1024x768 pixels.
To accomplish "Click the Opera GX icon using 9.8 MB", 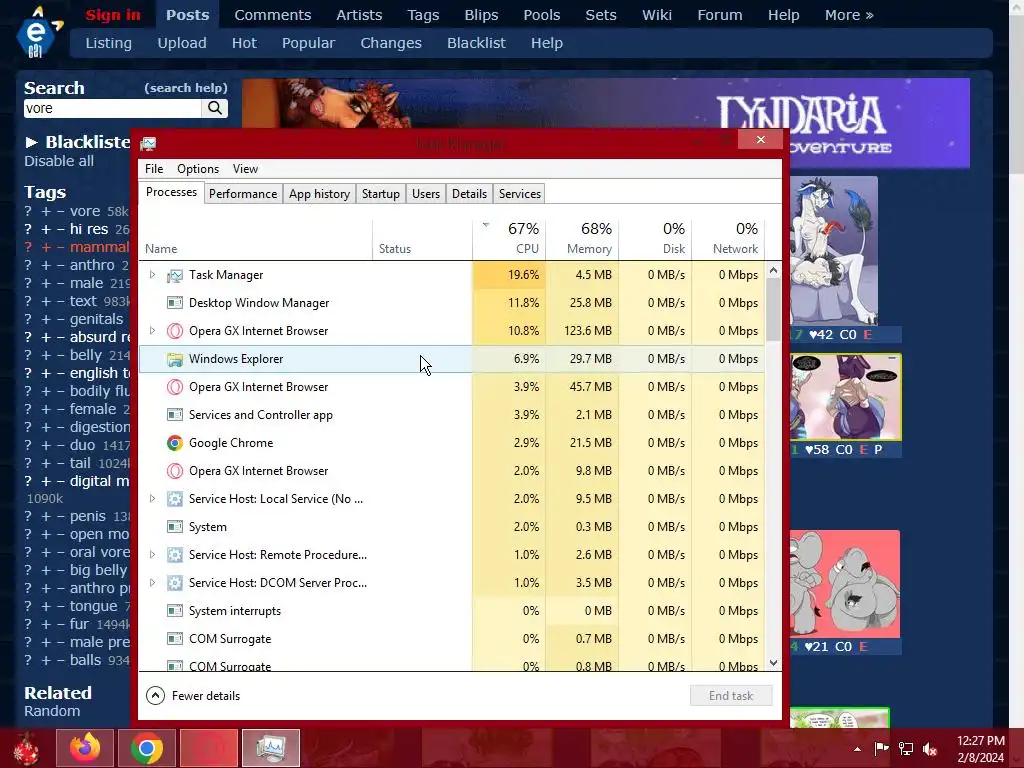I will [174, 471].
